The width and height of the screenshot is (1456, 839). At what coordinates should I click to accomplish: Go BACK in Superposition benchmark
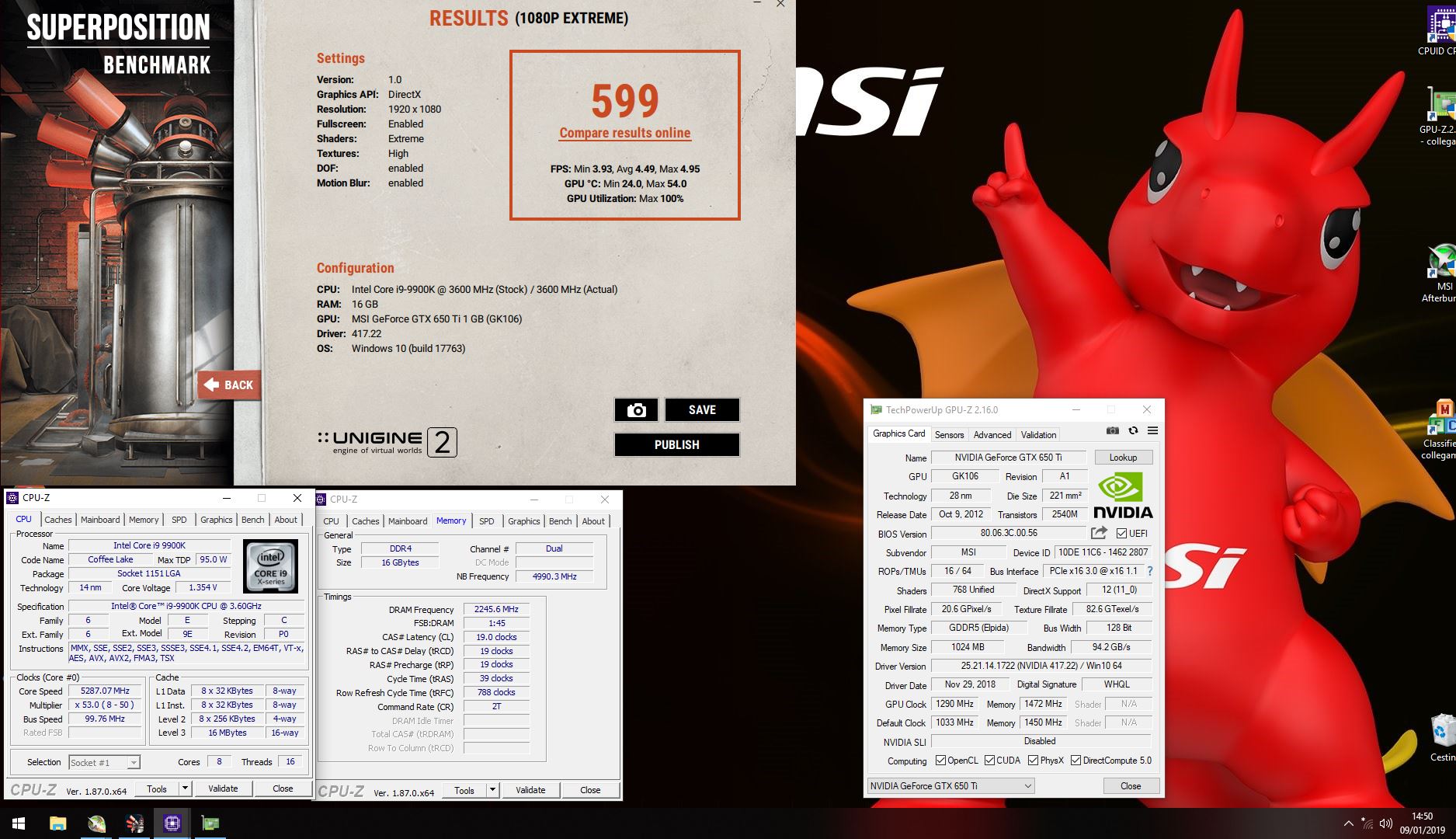pos(229,385)
